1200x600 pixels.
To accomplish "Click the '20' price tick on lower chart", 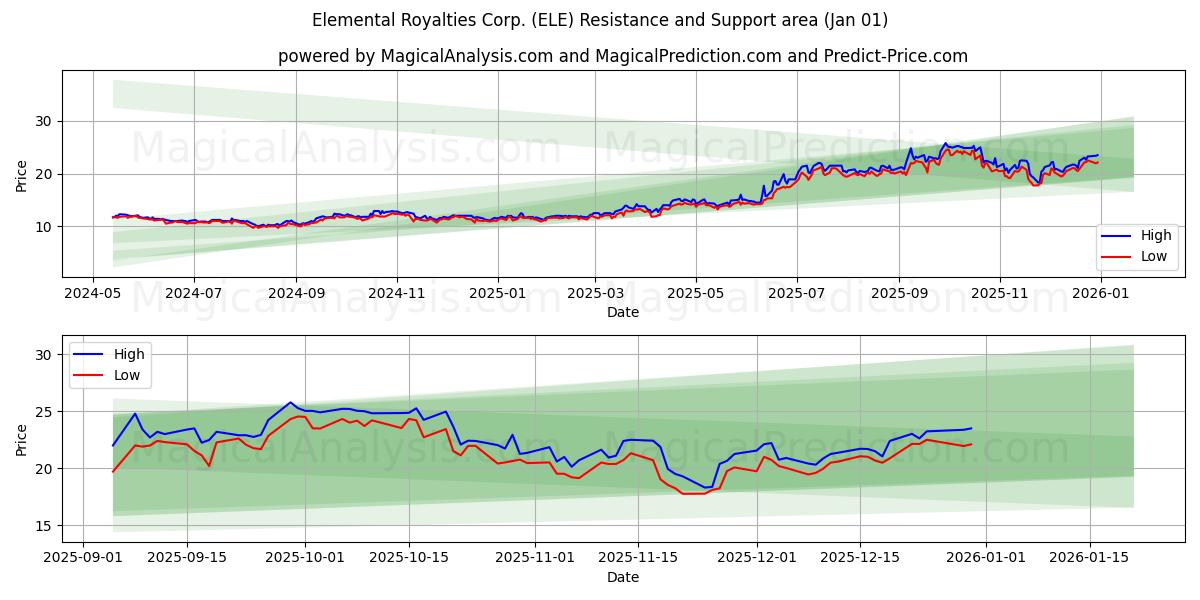I will [45, 468].
